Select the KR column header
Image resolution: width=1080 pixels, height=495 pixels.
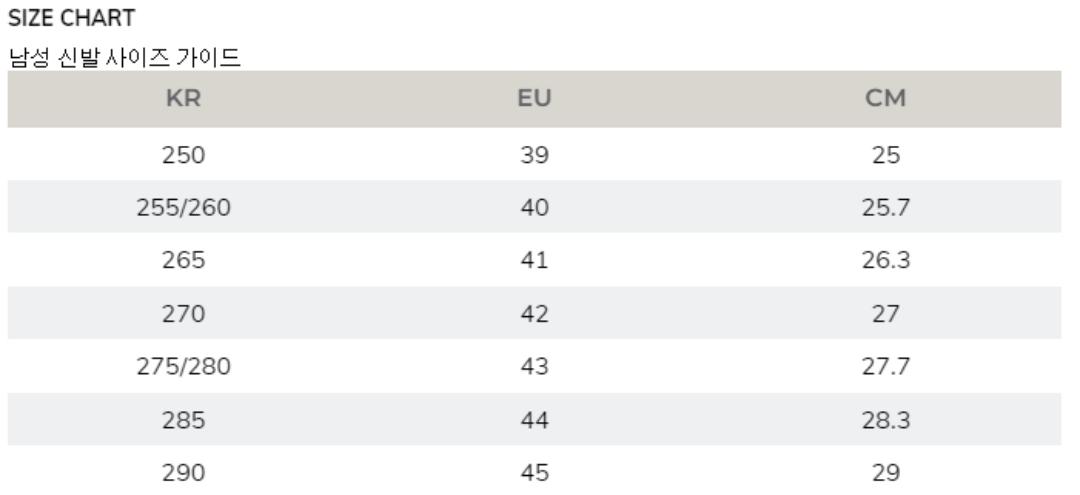pos(183,98)
